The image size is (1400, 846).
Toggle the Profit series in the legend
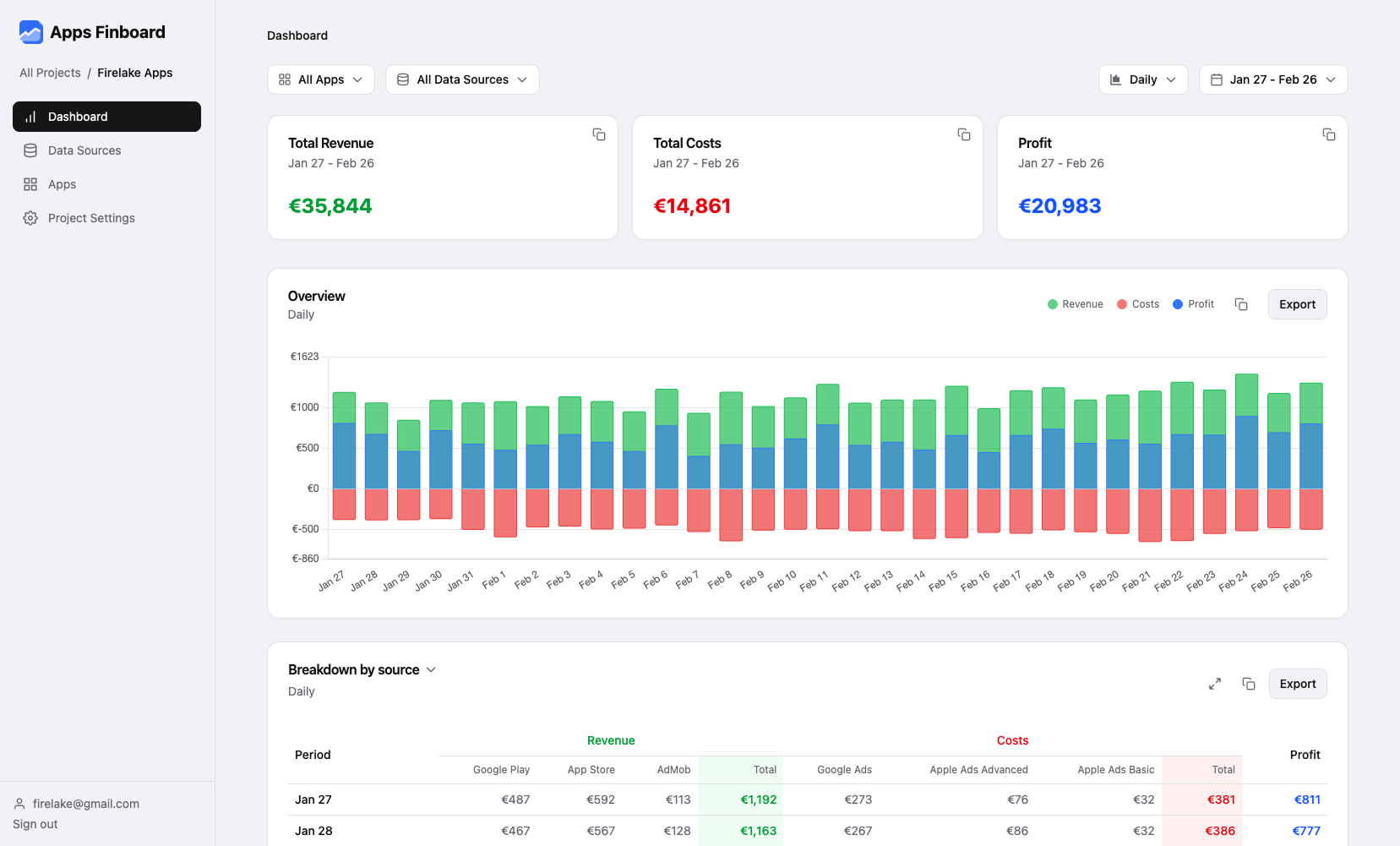coord(1192,303)
